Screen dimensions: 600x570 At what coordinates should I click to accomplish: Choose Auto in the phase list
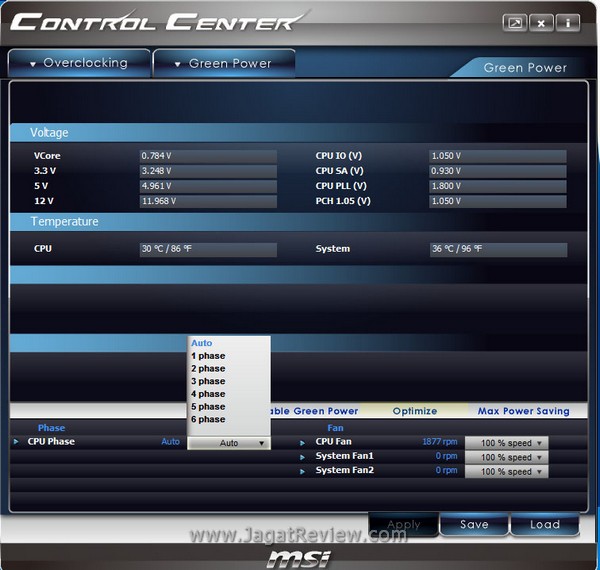(202, 343)
